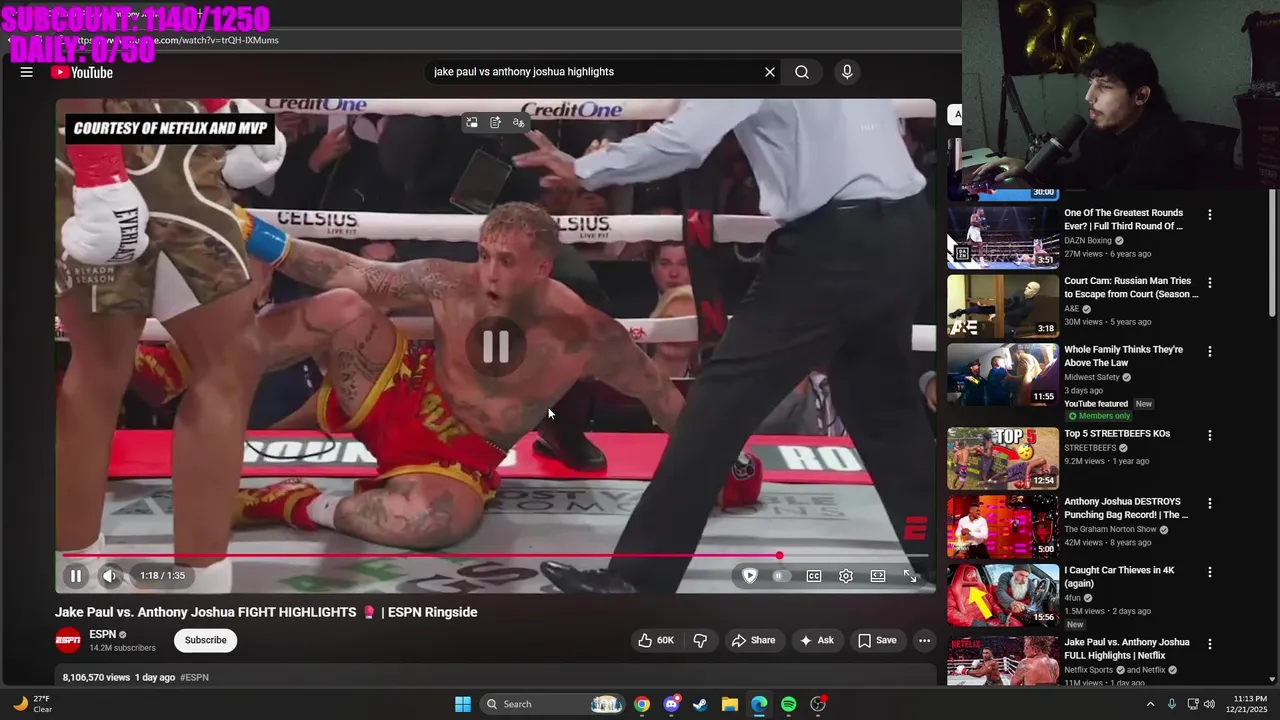1280x720 pixels.
Task: Save the video to a playlist
Action: point(877,640)
